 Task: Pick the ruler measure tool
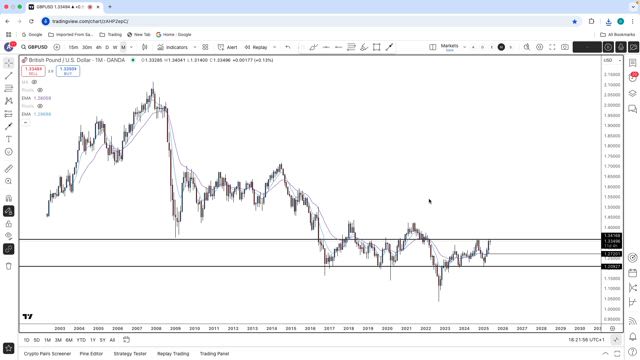coord(9,169)
